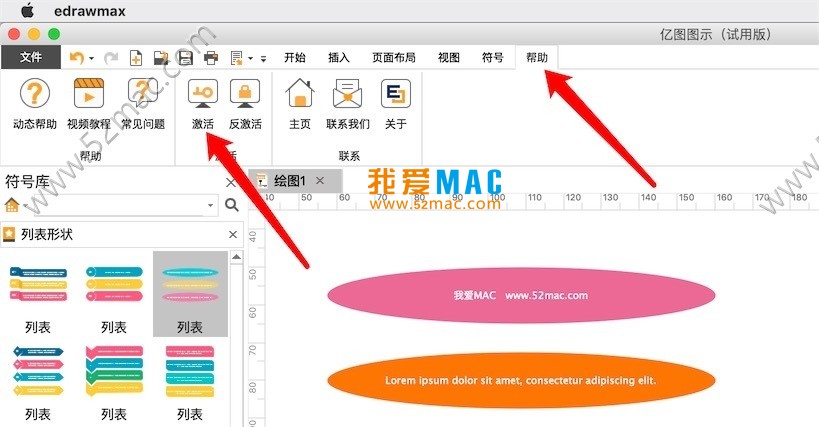Select the chevron stacked list thumbnail

tap(114, 371)
